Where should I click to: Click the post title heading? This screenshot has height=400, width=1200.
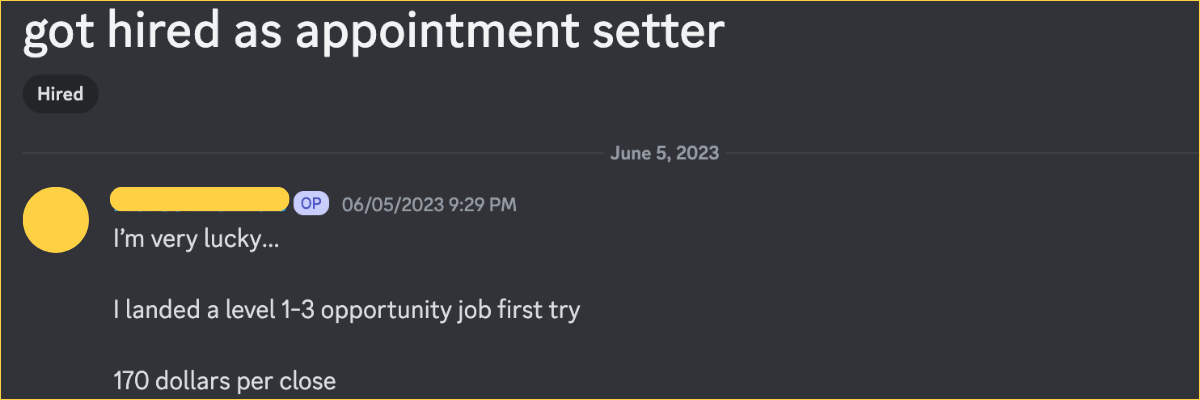[x=372, y=32]
